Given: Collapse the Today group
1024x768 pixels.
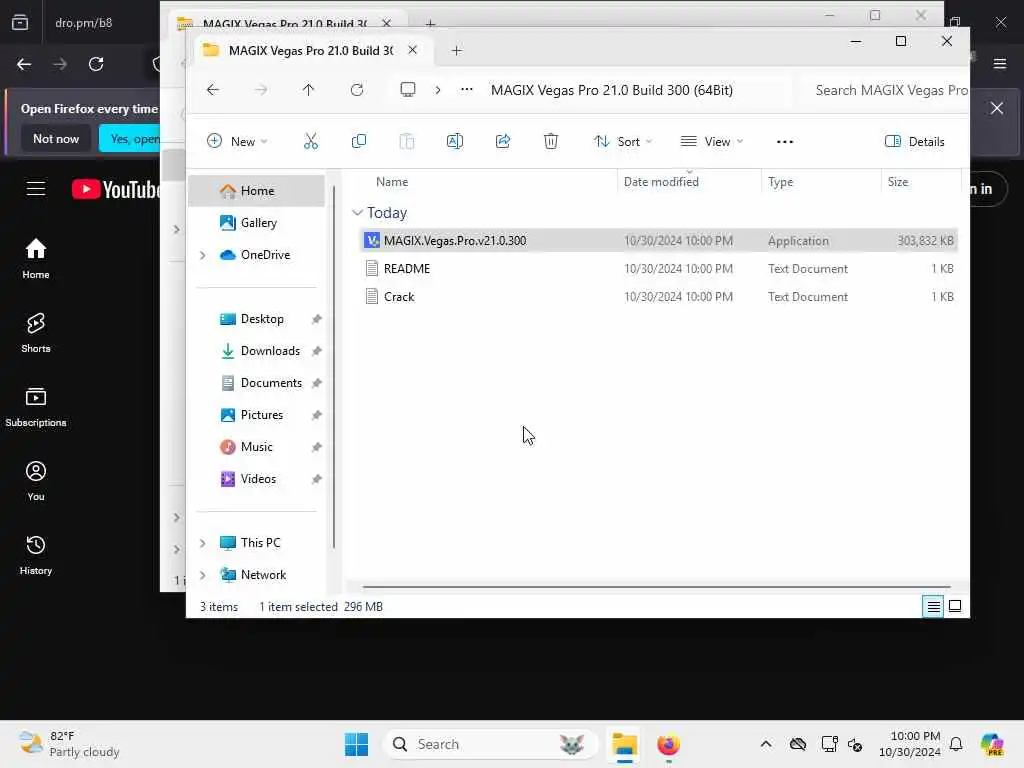Looking at the screenshot, I should pyautogui.click(x=357, y=213).
